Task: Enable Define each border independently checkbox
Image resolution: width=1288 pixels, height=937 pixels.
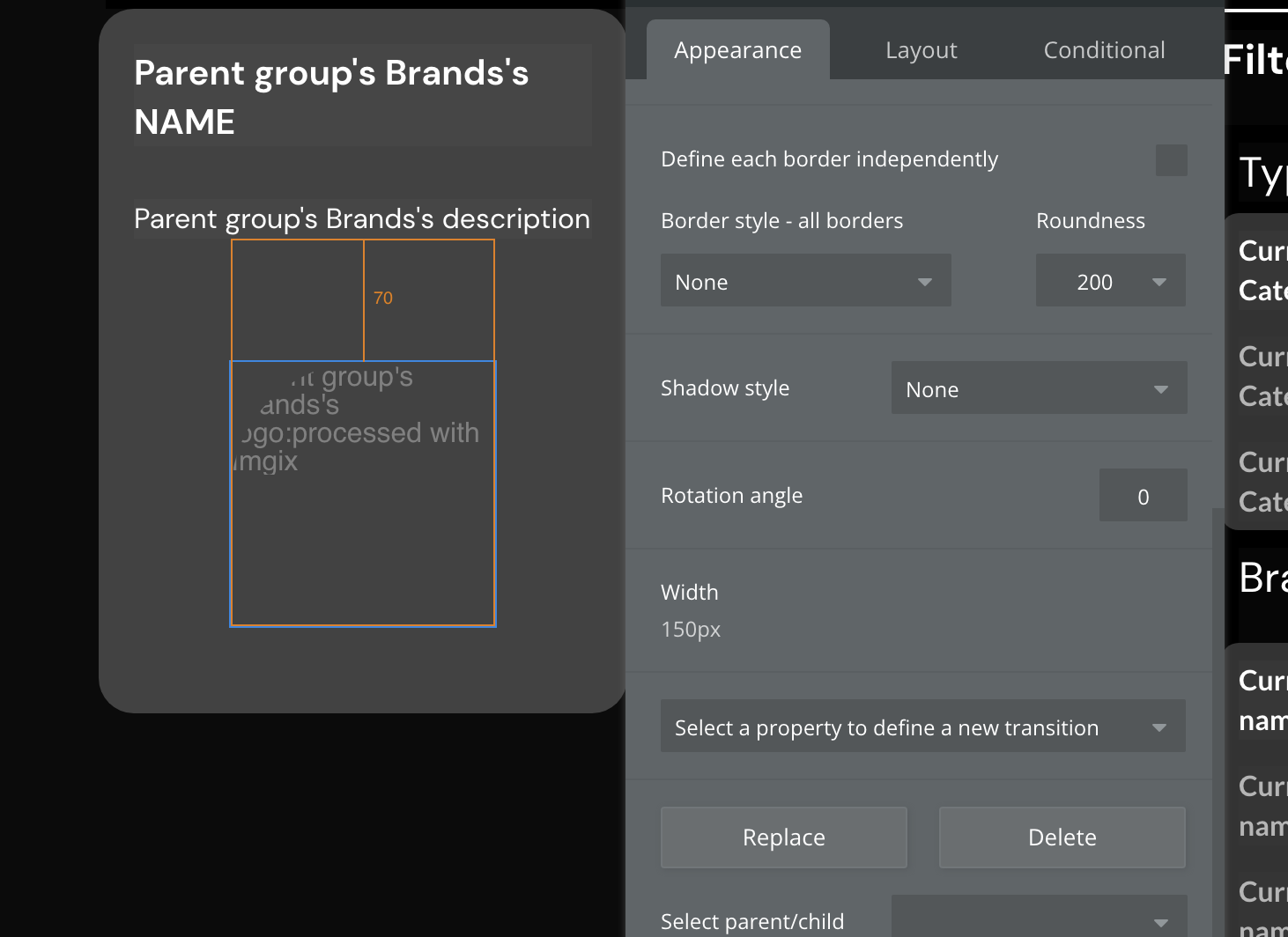Action: 1171,160
